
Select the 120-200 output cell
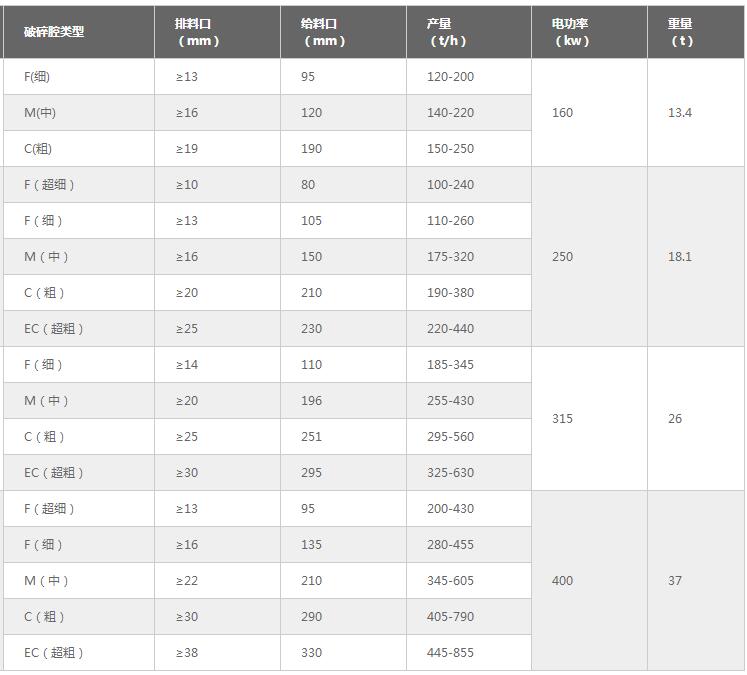click(x=450, y=77)
